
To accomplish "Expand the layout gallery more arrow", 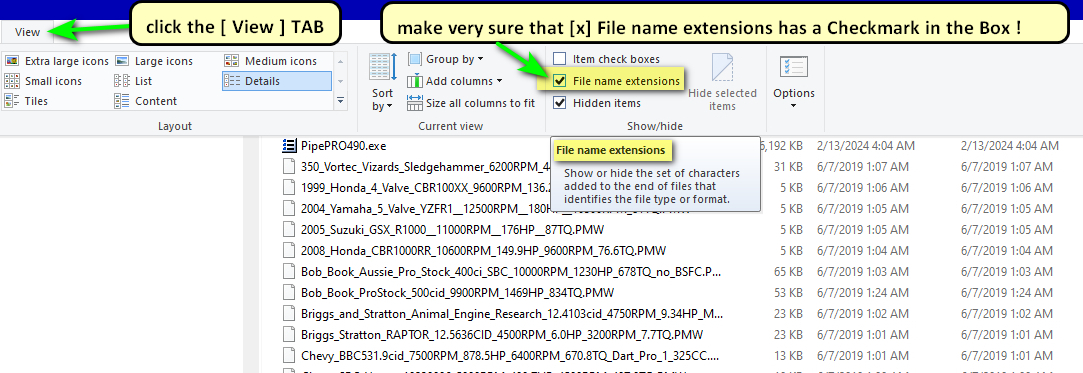I will 340,101.
